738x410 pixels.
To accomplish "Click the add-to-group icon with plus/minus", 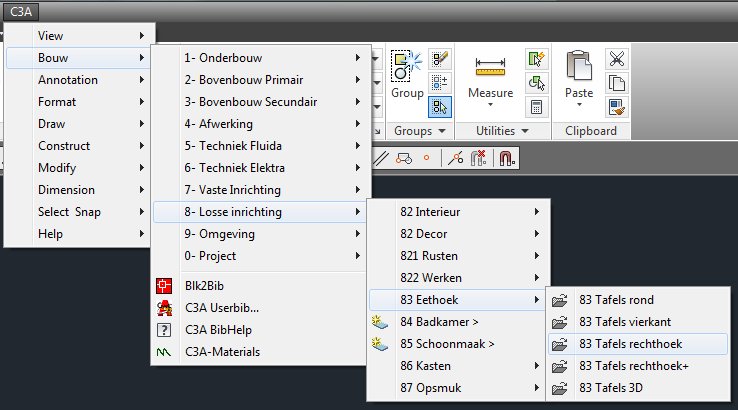I will pyautogui.click(x=440, y=83).
